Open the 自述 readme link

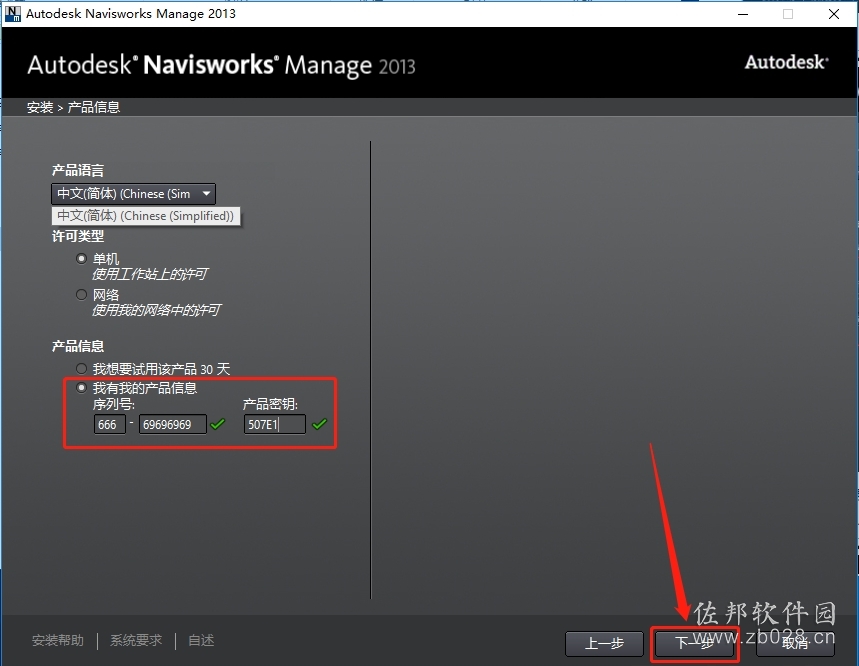point(201,640)
